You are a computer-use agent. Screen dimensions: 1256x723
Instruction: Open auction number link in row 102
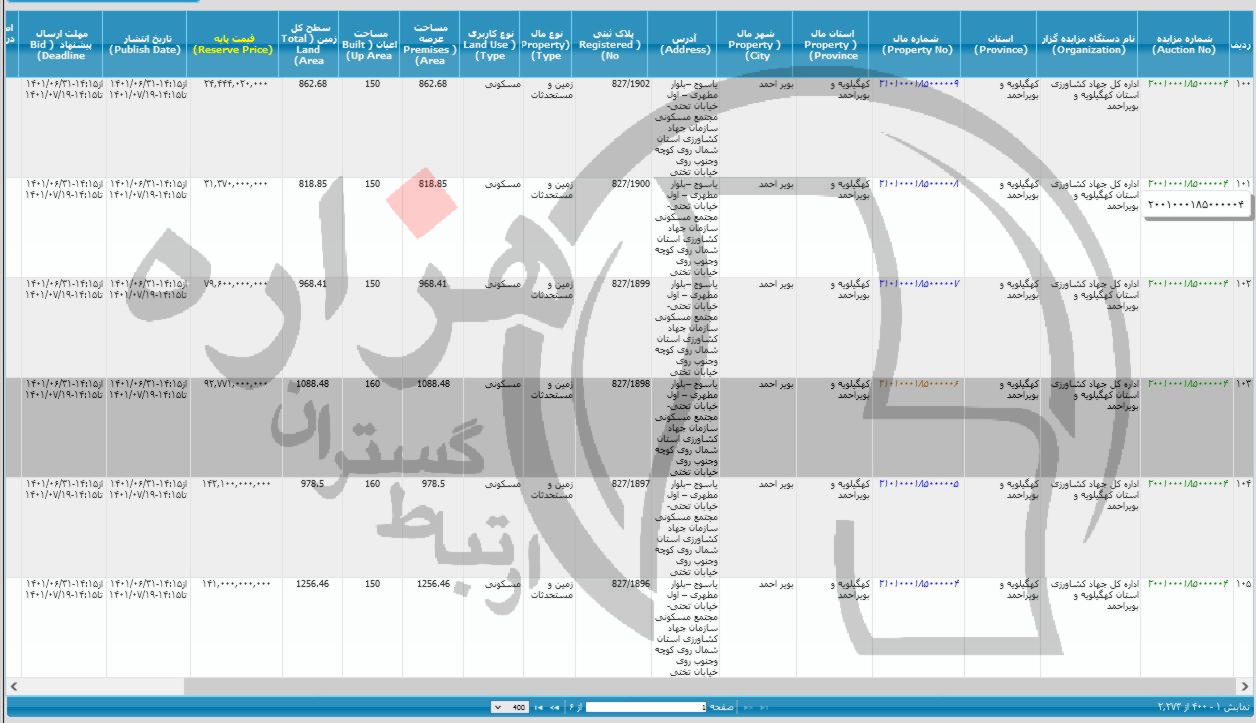point(1187,284)
